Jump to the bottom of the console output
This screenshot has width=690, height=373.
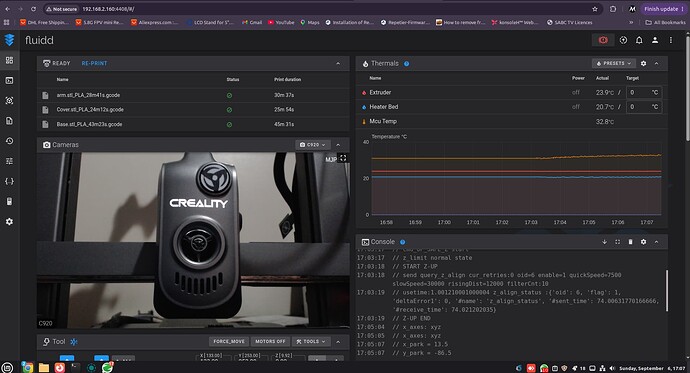pos(605,242)
